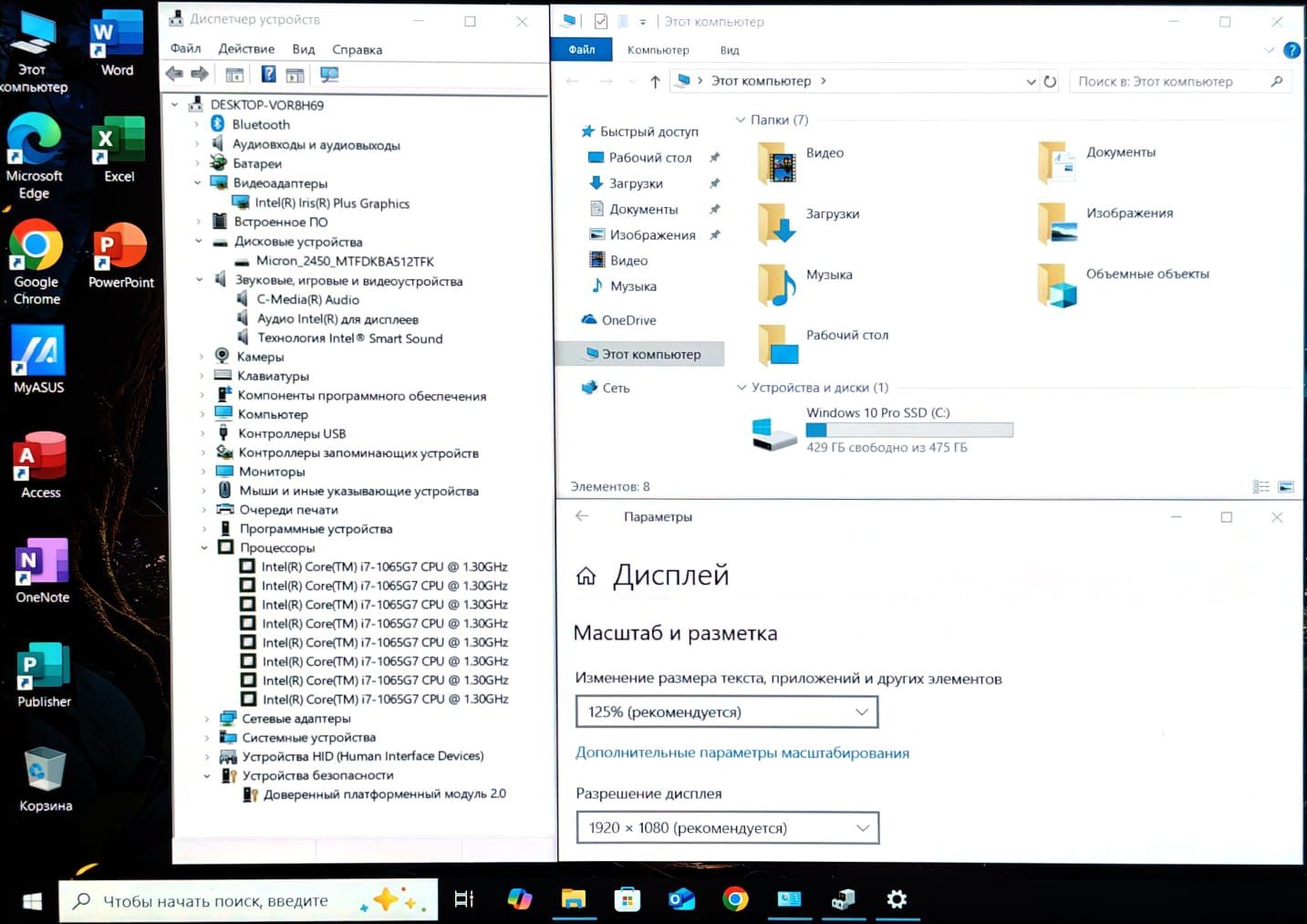Open the Recycle Bin (Корзина) icon
The width and height of the screenshot is (1307, 924).
[x=45, y=780]
